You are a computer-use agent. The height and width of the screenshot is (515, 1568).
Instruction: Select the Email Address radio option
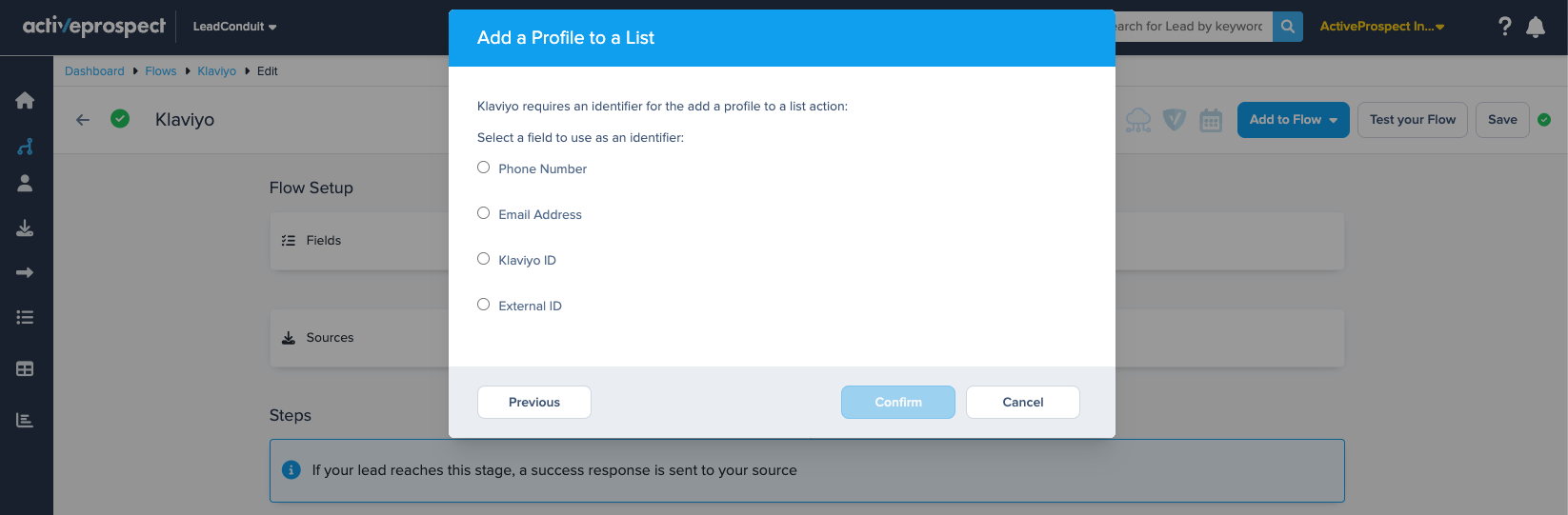point(484,213)
